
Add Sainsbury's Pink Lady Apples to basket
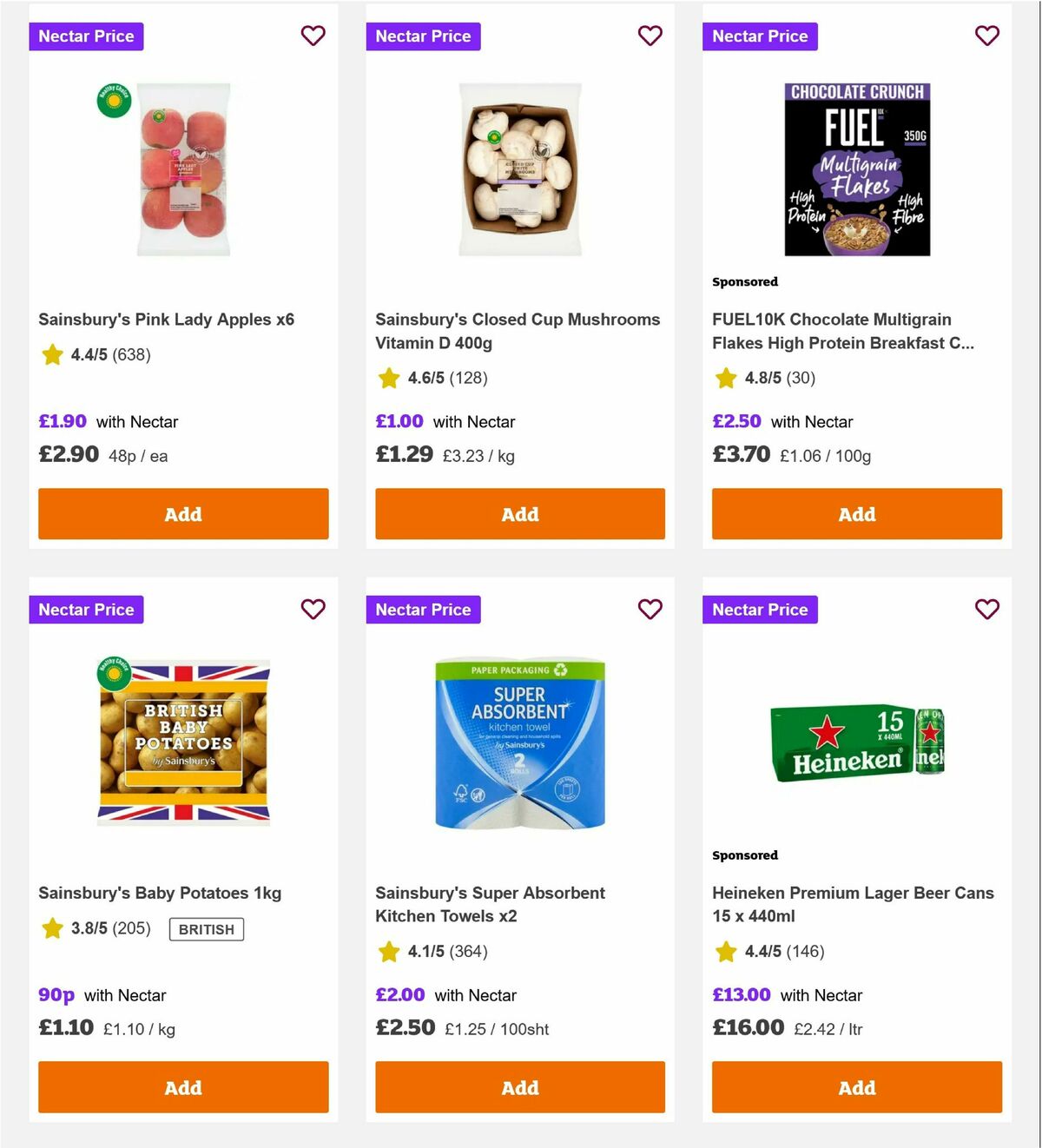click(x=183, y=514)
